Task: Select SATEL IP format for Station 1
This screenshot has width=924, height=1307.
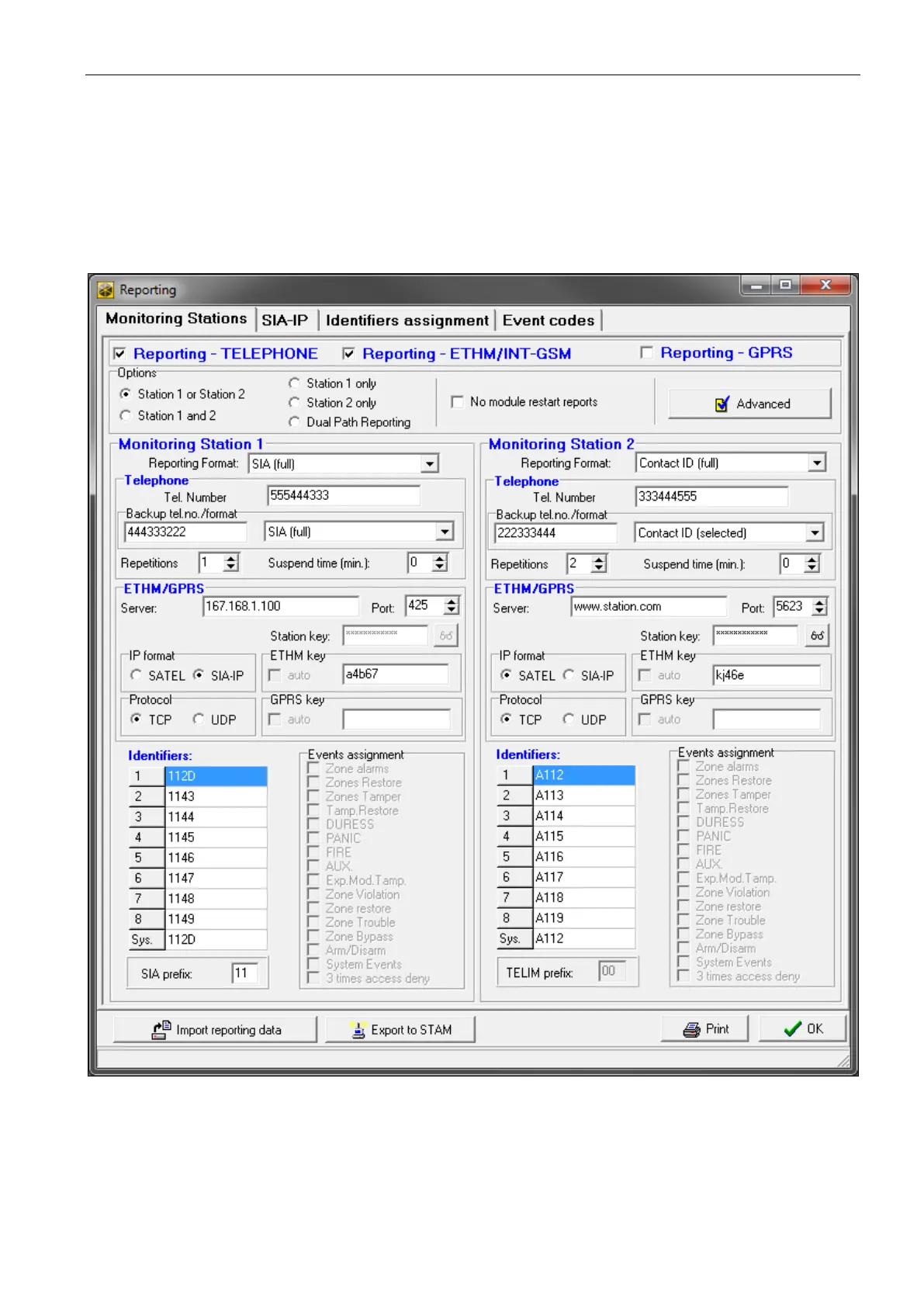Action: pos(137,675)
